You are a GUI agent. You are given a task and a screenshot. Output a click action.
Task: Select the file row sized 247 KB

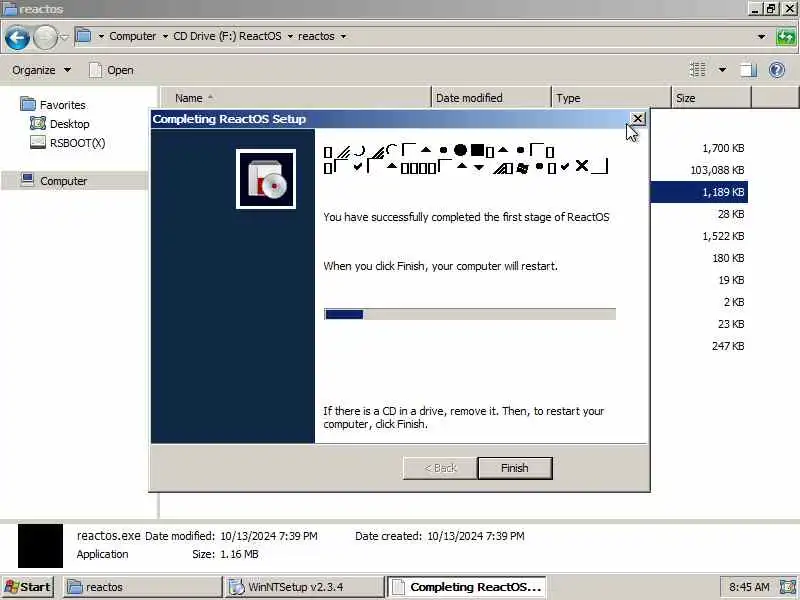tap(728, 346)
